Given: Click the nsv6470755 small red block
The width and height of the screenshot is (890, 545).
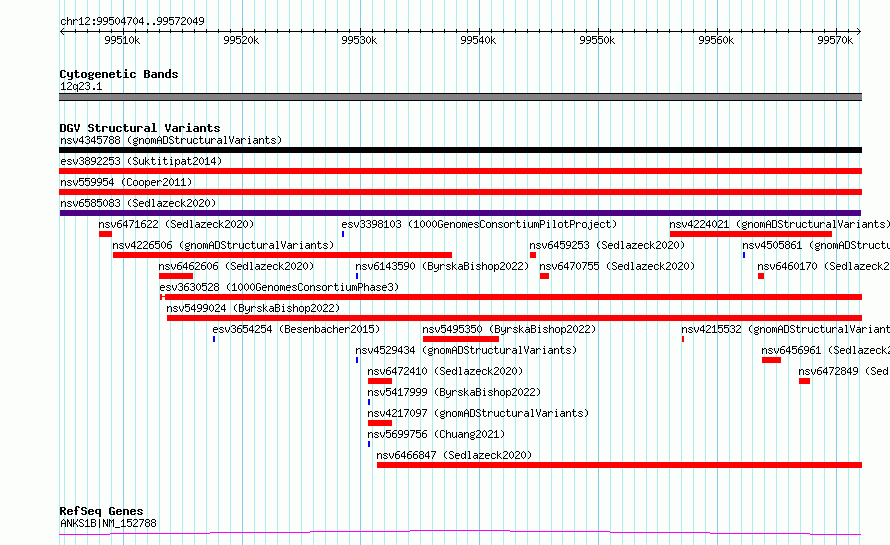Looking at the screenshot, I should pos(544,276).
